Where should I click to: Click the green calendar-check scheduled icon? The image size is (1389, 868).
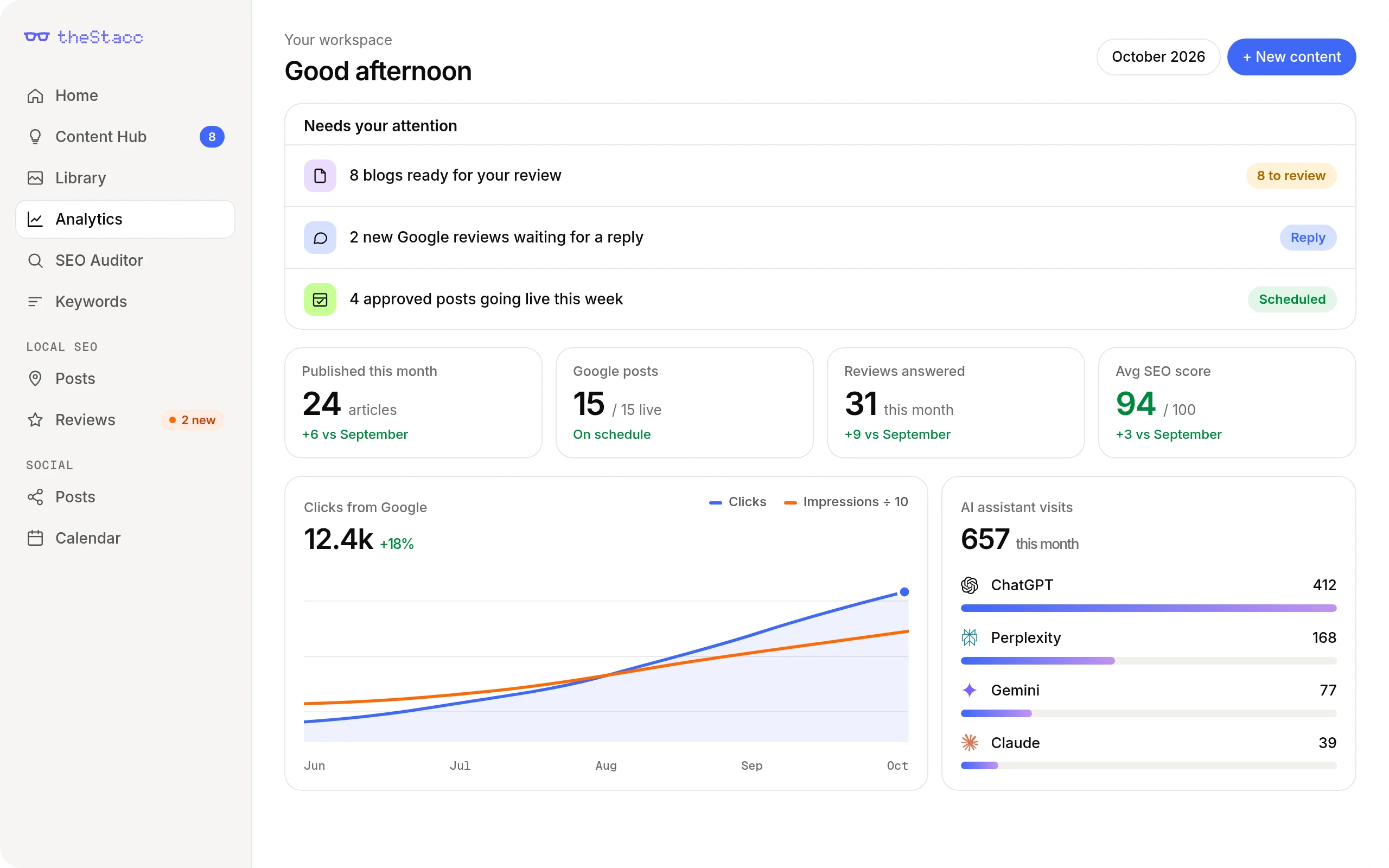pyautogui.click(x=320, y=299)
